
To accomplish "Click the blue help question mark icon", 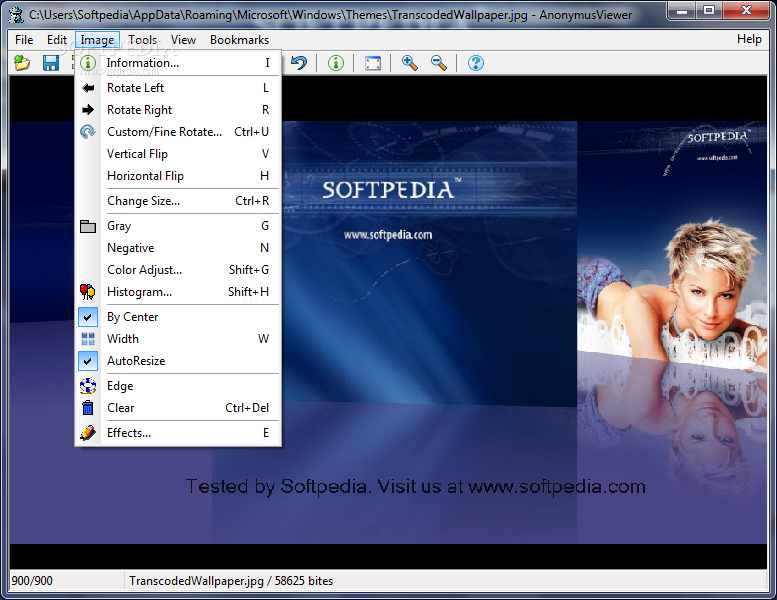I will coord(476,63).
